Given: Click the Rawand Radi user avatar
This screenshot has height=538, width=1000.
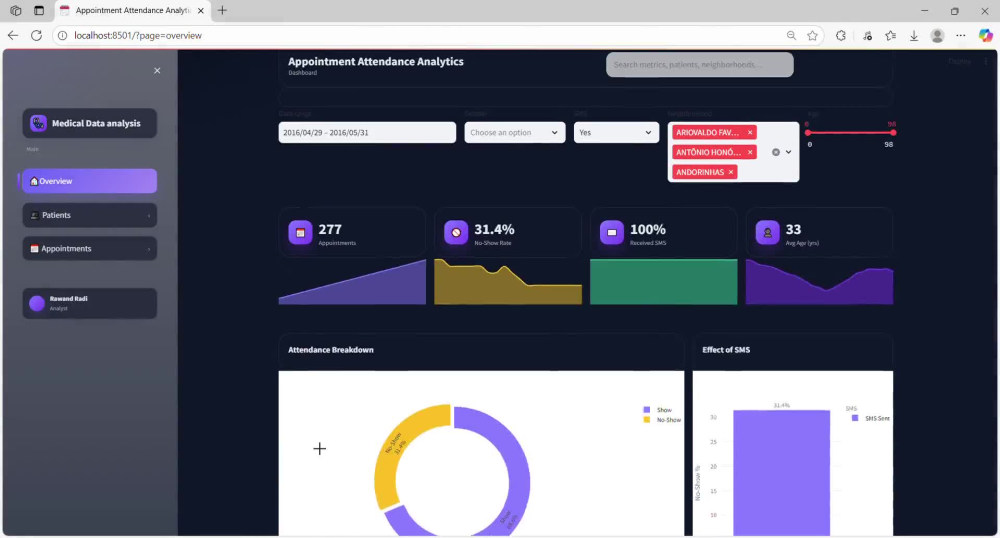Looking at the screenshot, I should pos(37,303).
